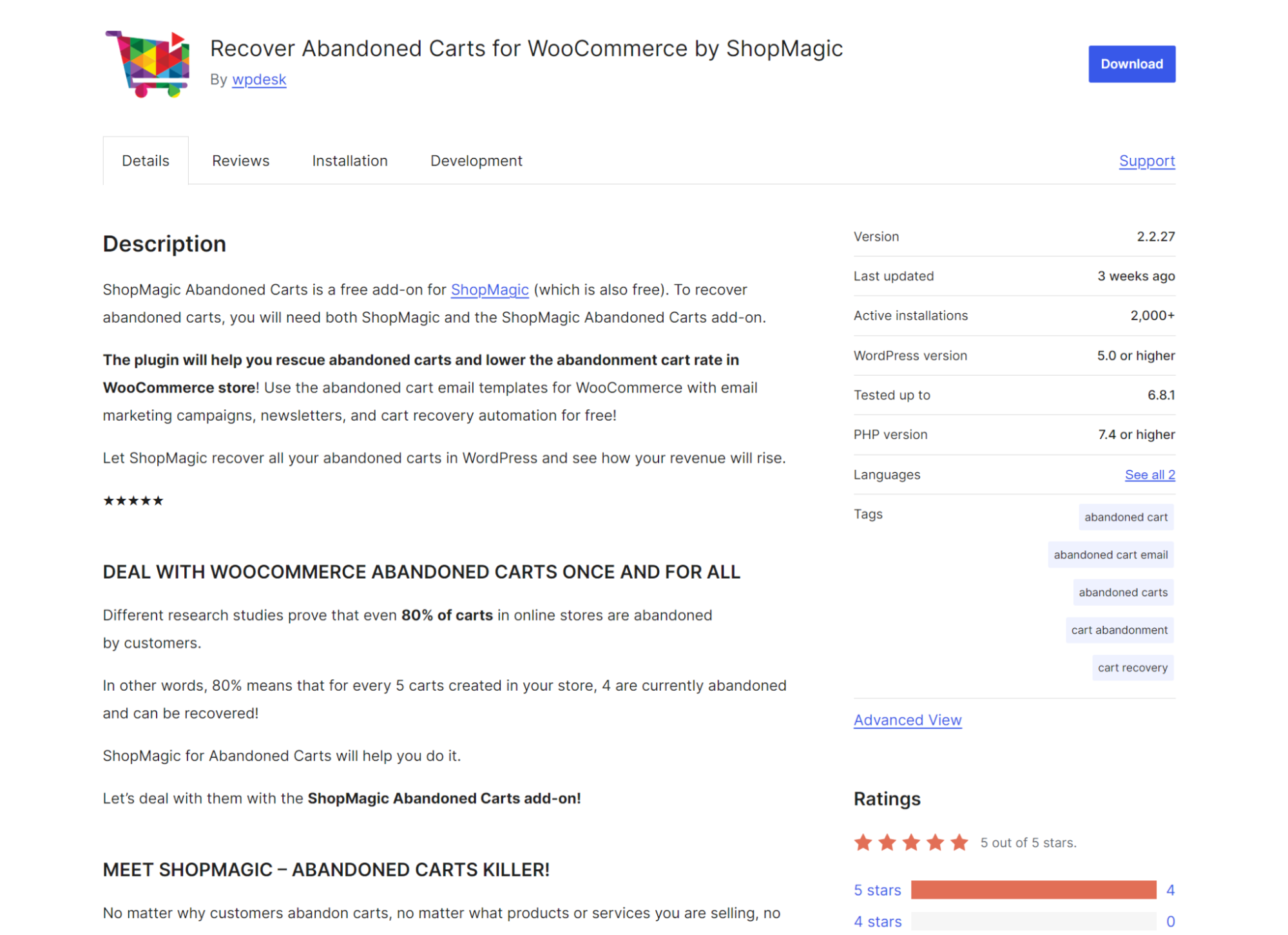Click the Download button

click(x=1131, y=64)
